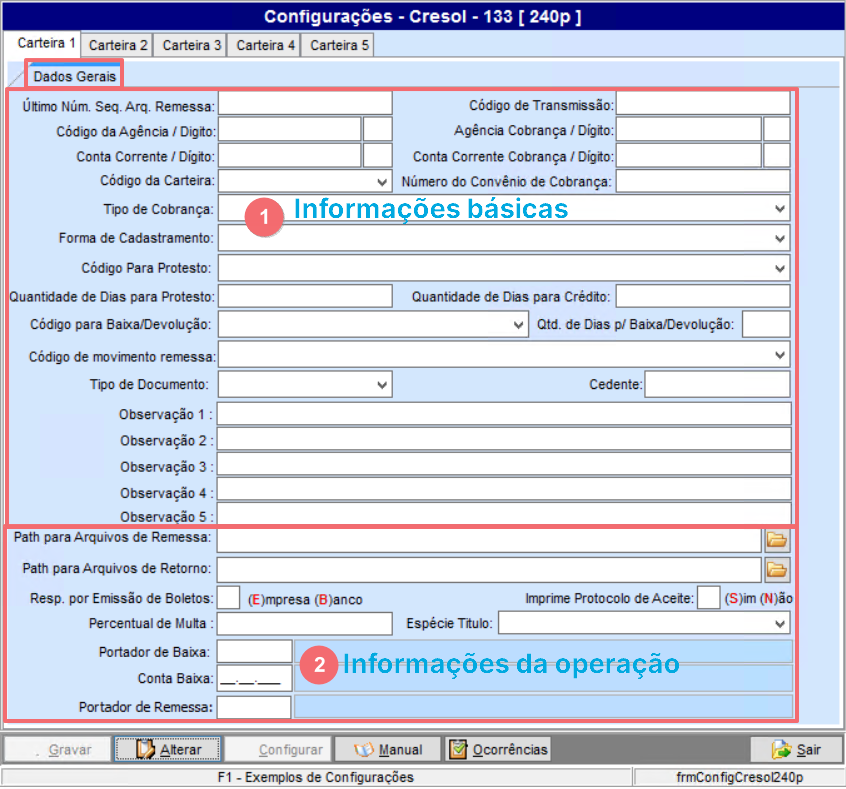The image size is (846, 789).
Task: Switch to the Carteira 3 tab
Action: coord(192,45)
